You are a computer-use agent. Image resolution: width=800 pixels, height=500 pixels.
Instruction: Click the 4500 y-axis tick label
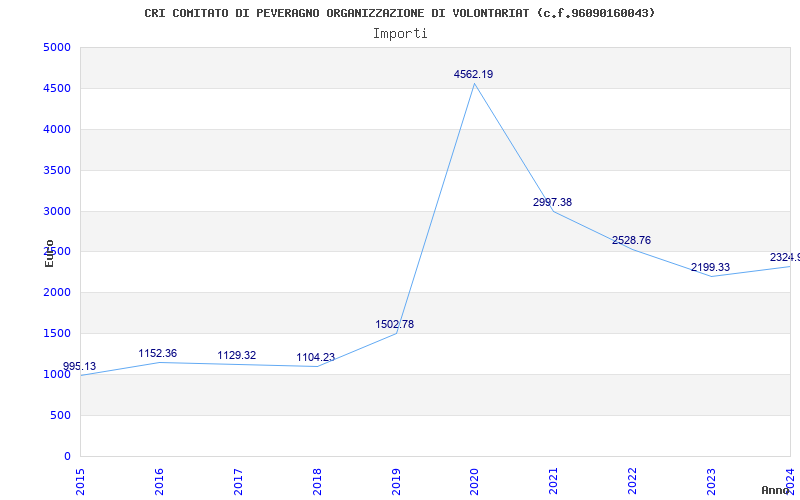57,88
